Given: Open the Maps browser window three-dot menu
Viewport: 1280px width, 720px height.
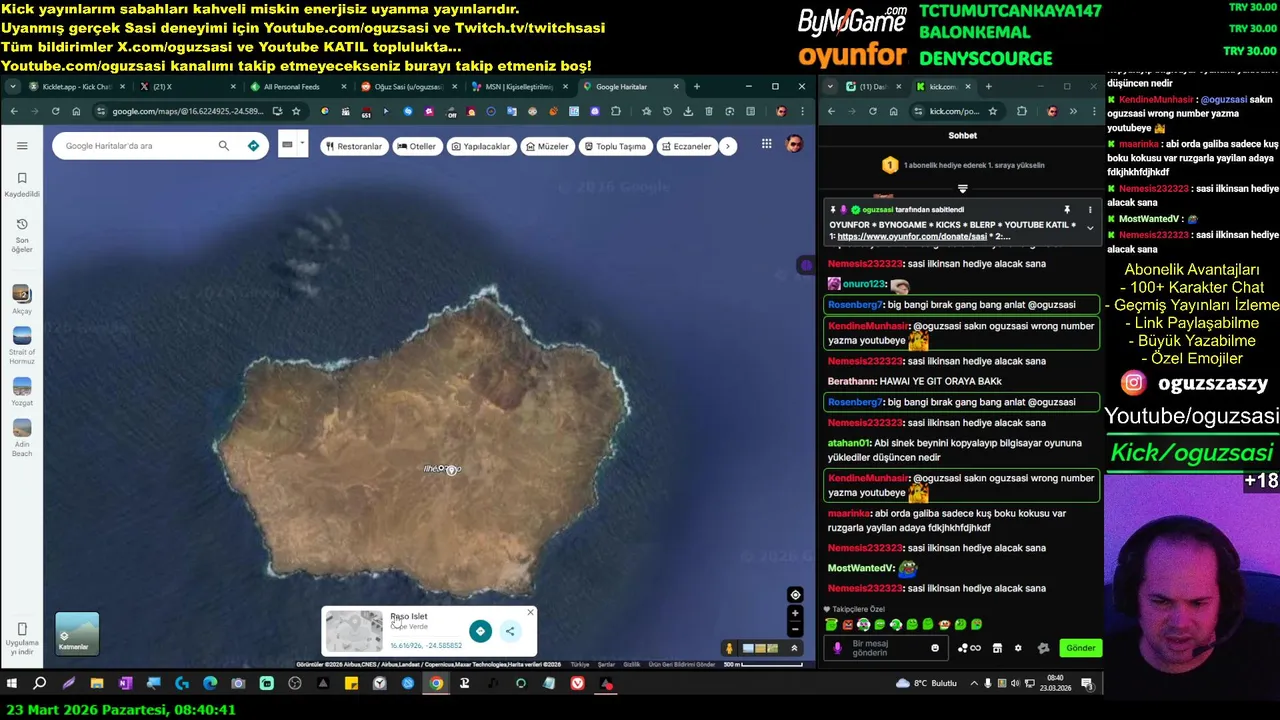Looking at the screenshot, I should point(801,111).
